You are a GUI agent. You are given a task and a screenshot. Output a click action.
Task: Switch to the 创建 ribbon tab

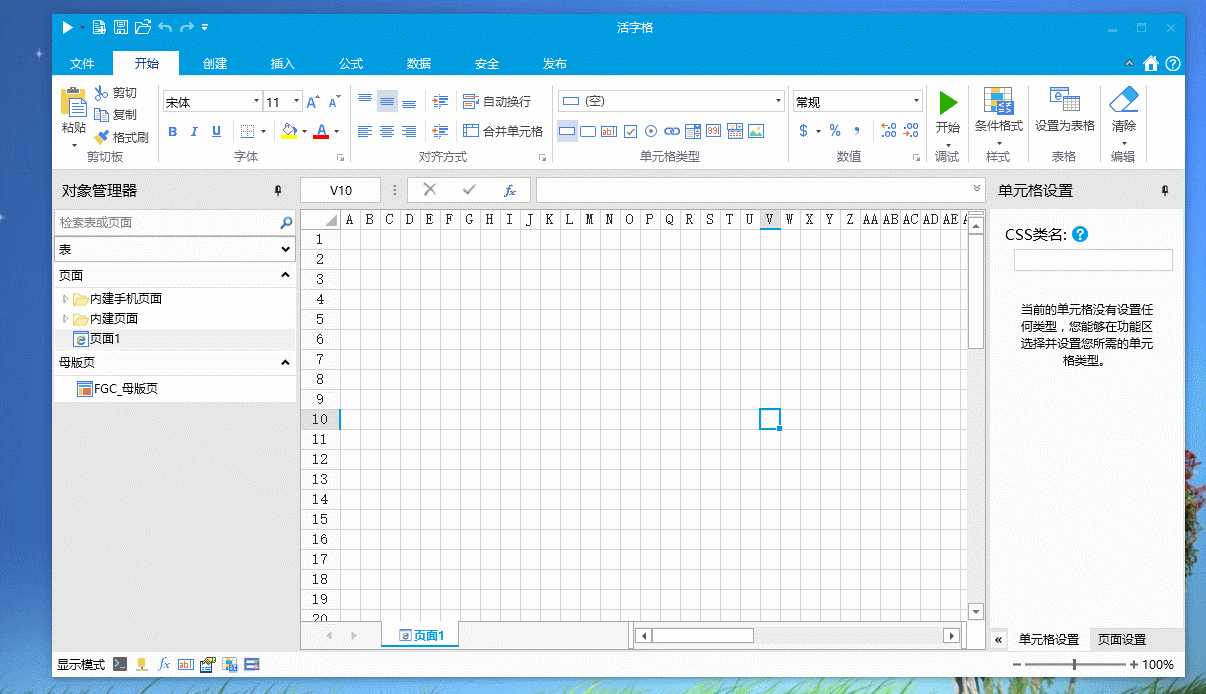215,63
